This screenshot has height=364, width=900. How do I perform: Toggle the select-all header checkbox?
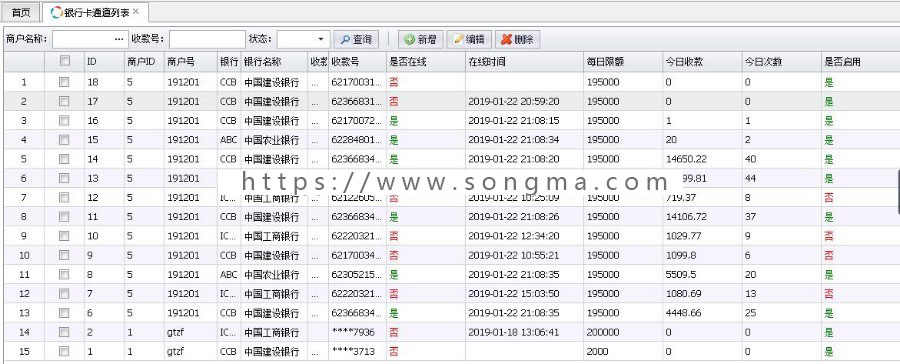click(x=64, y=60)
